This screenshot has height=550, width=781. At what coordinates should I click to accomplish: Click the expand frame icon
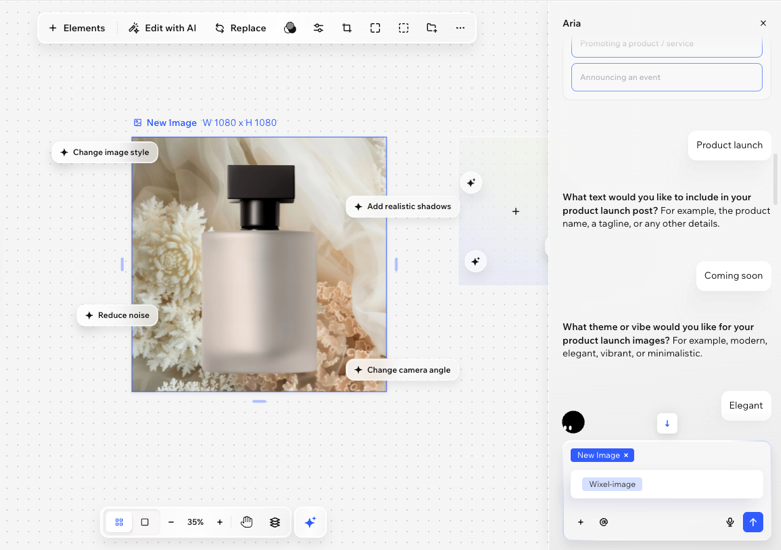[375, 28]
